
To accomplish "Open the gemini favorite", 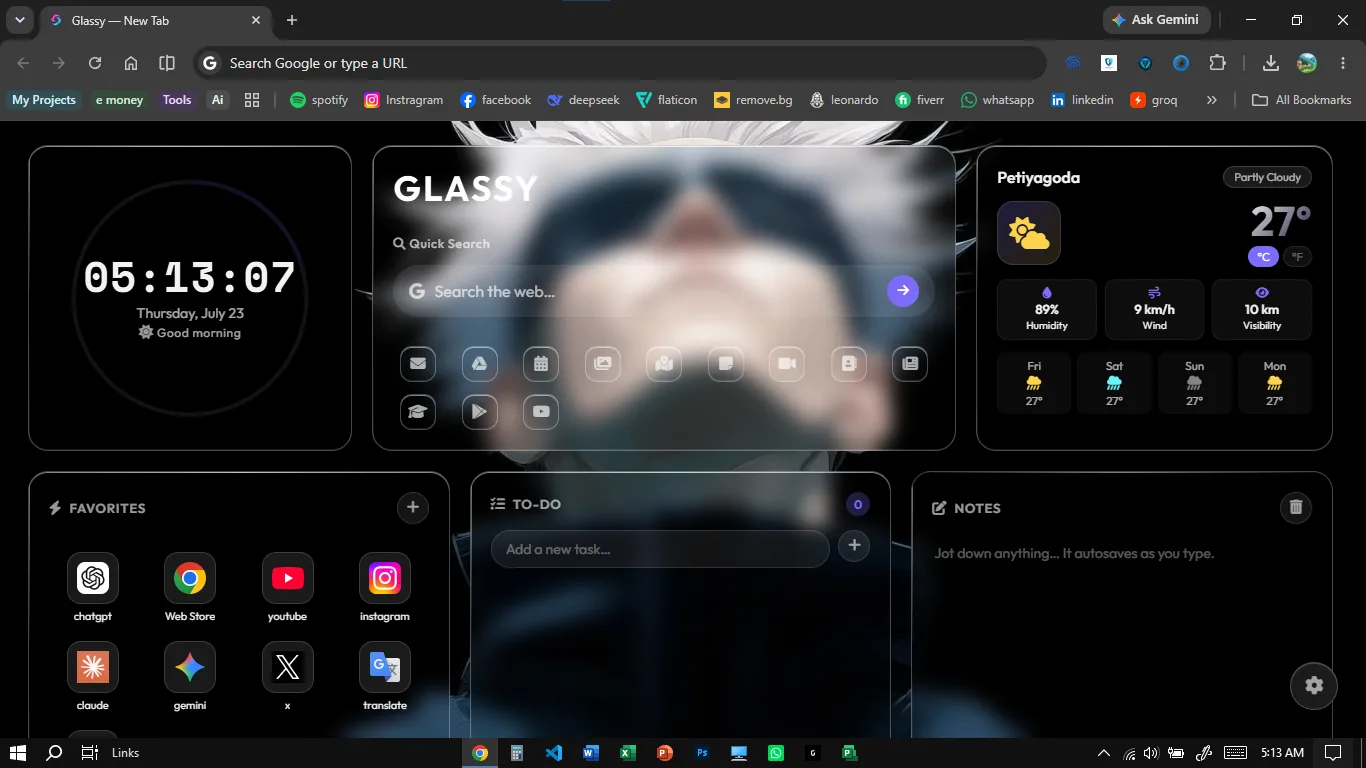I will click(x=190, y=677).
